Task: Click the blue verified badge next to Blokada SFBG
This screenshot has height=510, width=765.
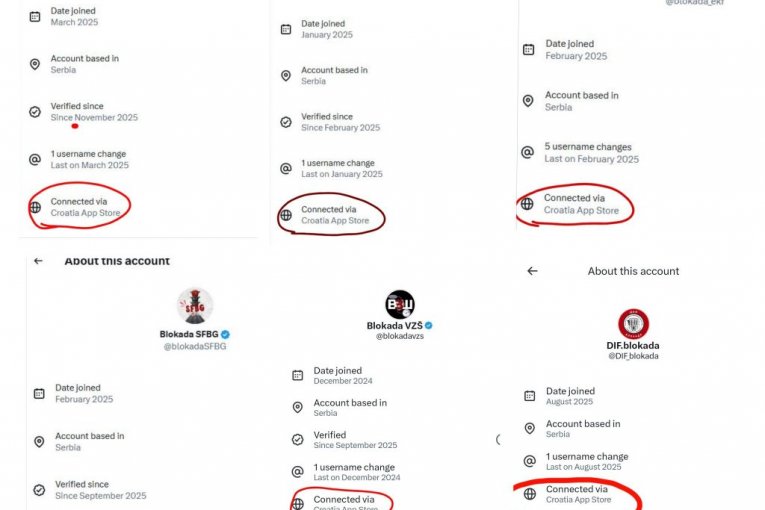Action: [226, 334]
